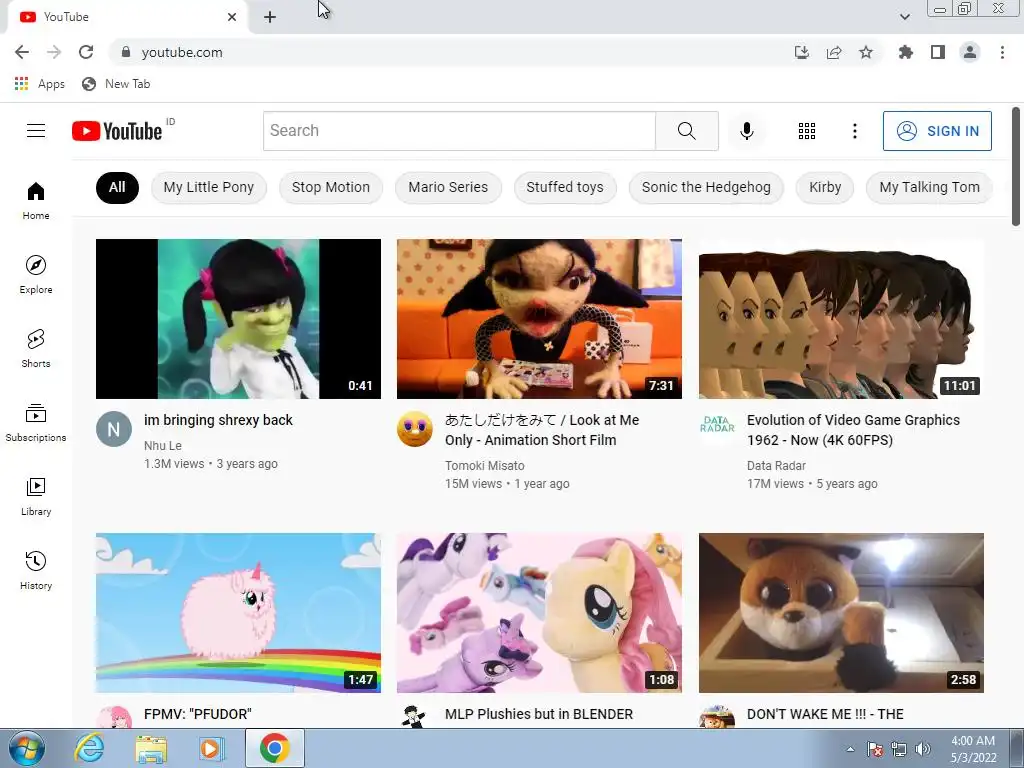Select the My Talking Tom chip

click(929, 187)
